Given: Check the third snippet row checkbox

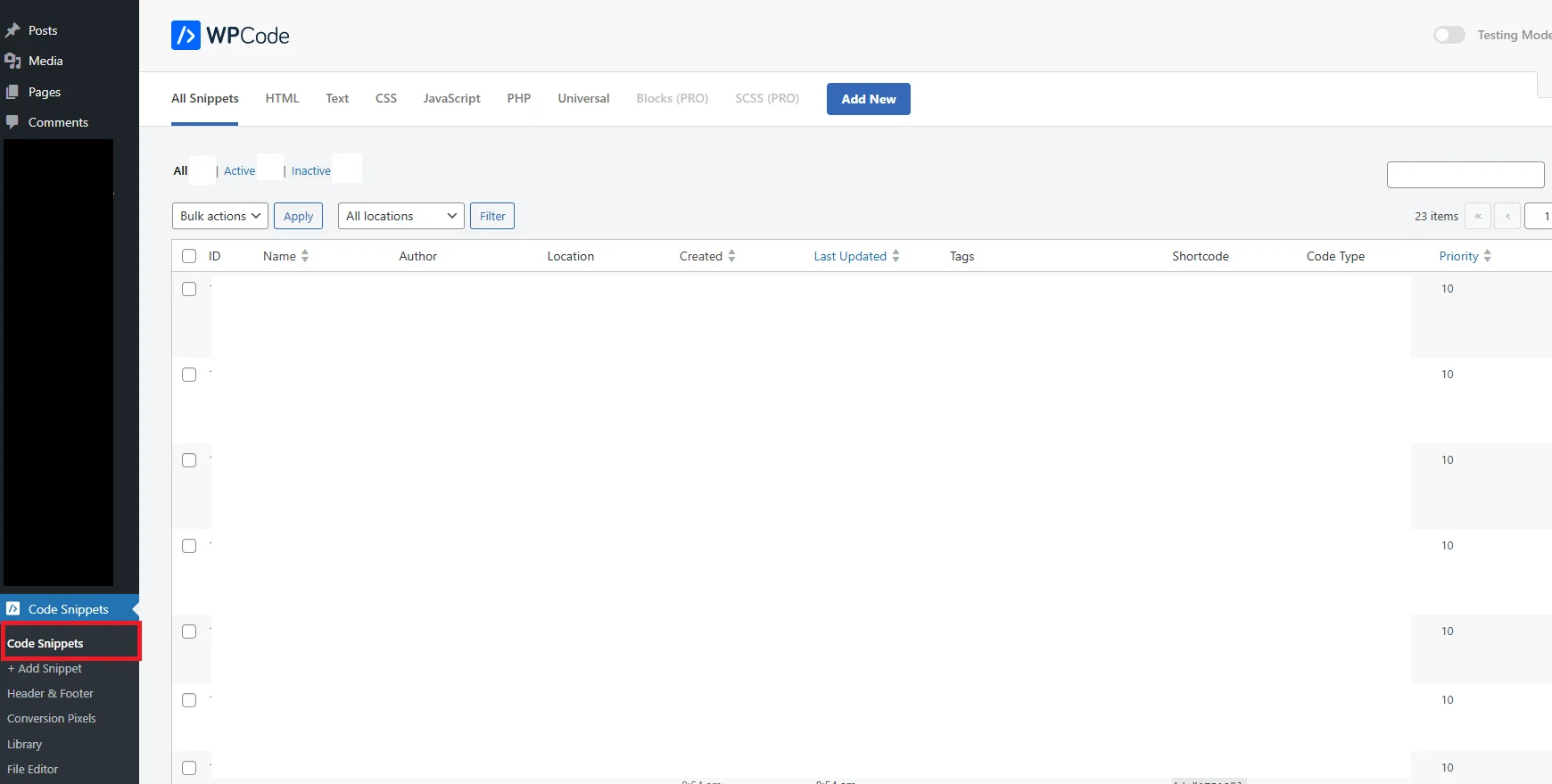Looking at the screenshot, I should tap(189, 460).
